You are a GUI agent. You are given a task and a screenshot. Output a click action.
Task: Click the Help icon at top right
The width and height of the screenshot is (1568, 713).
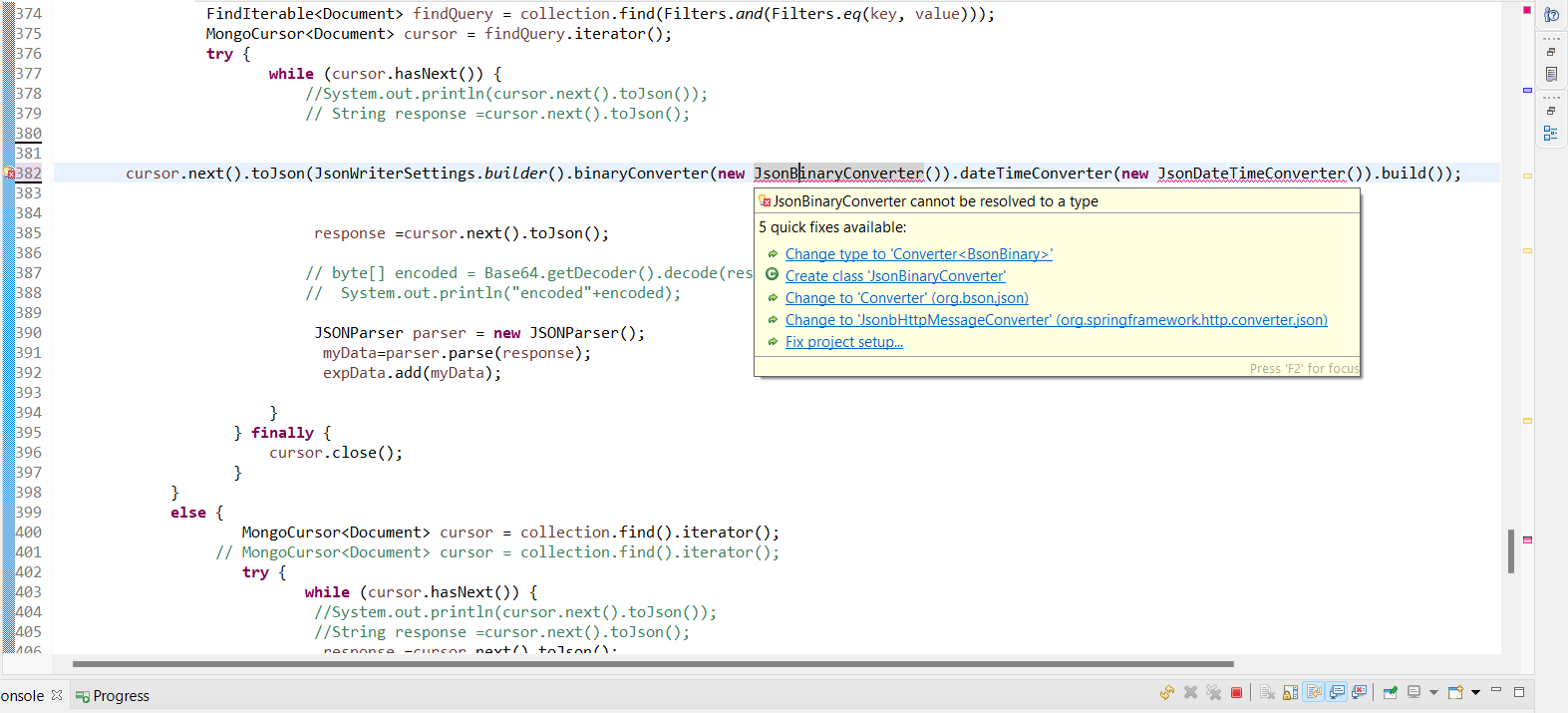(x=1551, y=15)
